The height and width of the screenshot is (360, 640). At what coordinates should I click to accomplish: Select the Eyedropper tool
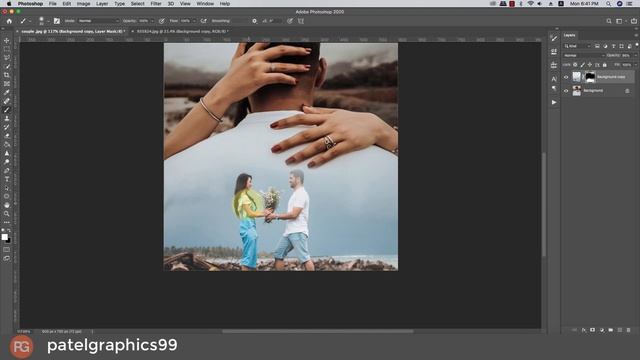(7, 92)
